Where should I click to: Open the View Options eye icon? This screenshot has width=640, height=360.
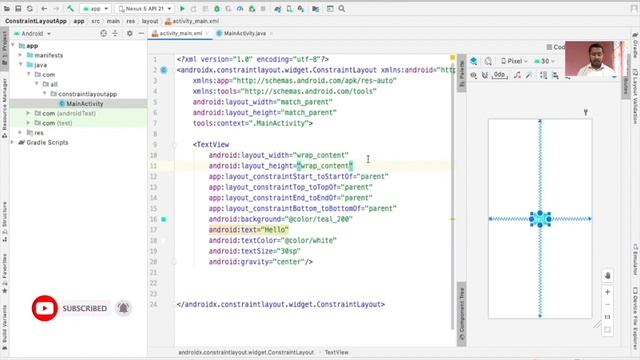[473, 76]
